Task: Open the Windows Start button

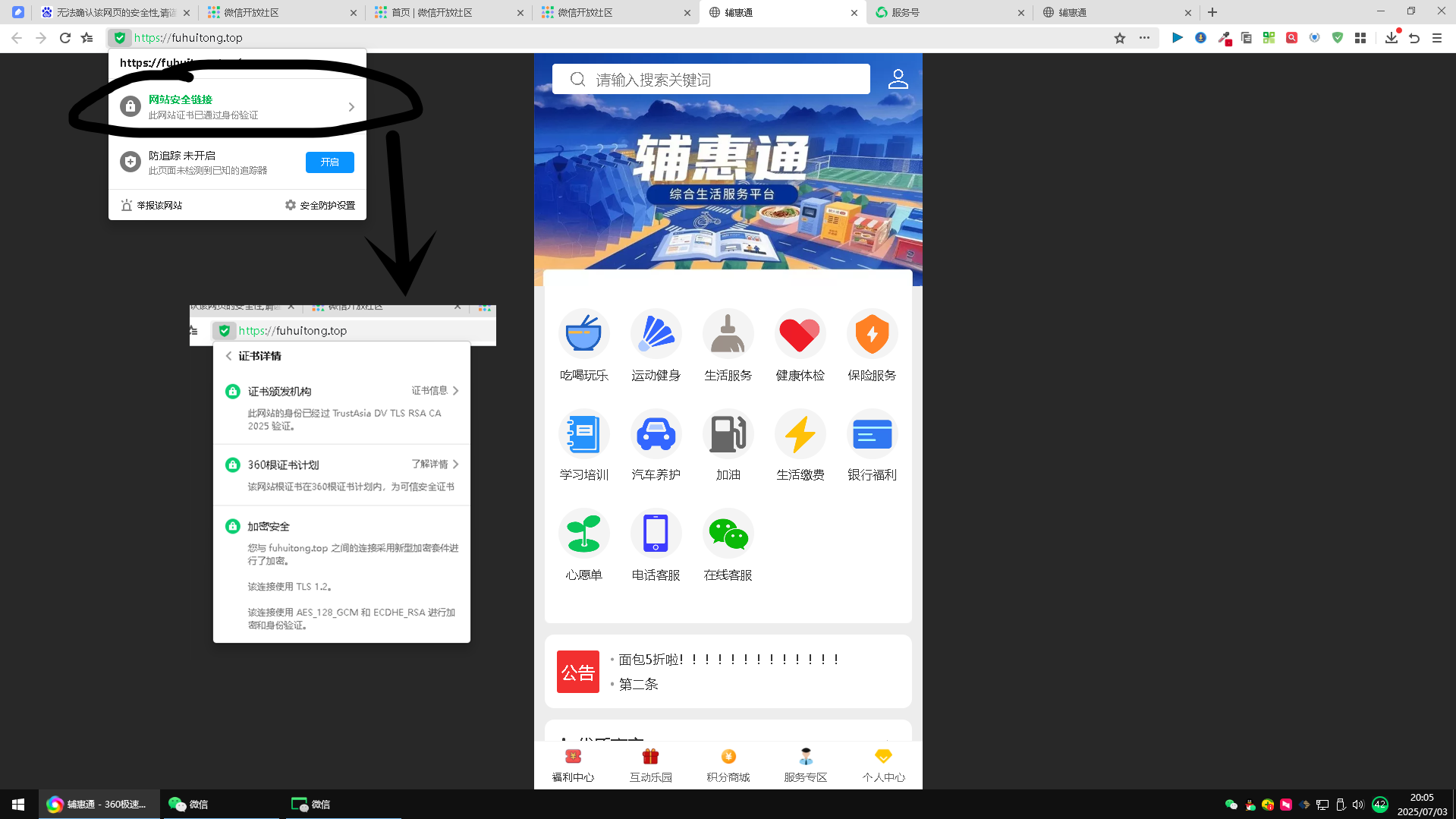Action: 18,804
